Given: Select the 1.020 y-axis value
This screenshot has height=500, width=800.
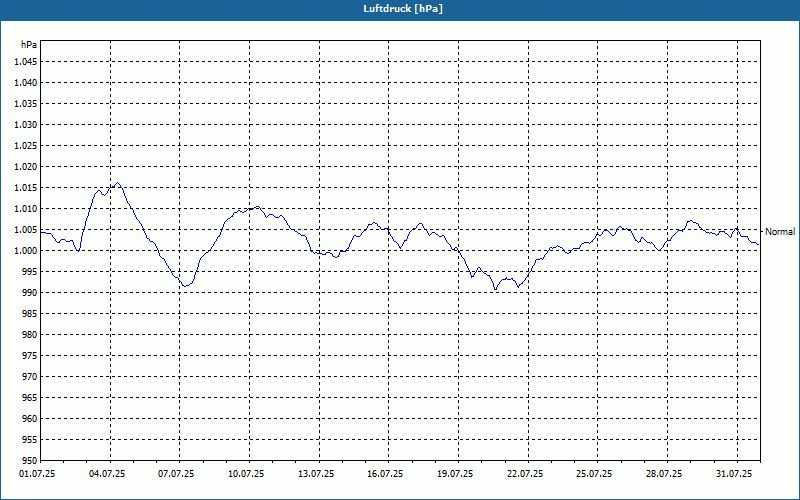Looking at the screenshot, I should [26, 167].
